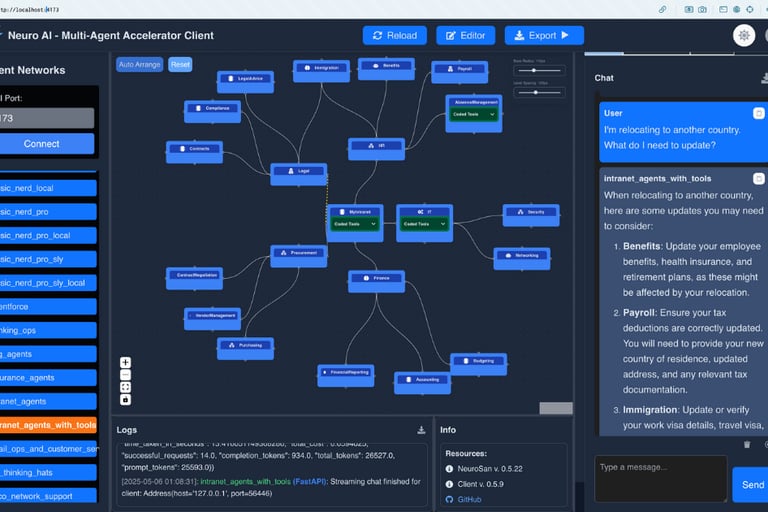Click the Client v. 0.5.9 info entry
The width and height of the screenshot is (768, 512).
[475, 484]
